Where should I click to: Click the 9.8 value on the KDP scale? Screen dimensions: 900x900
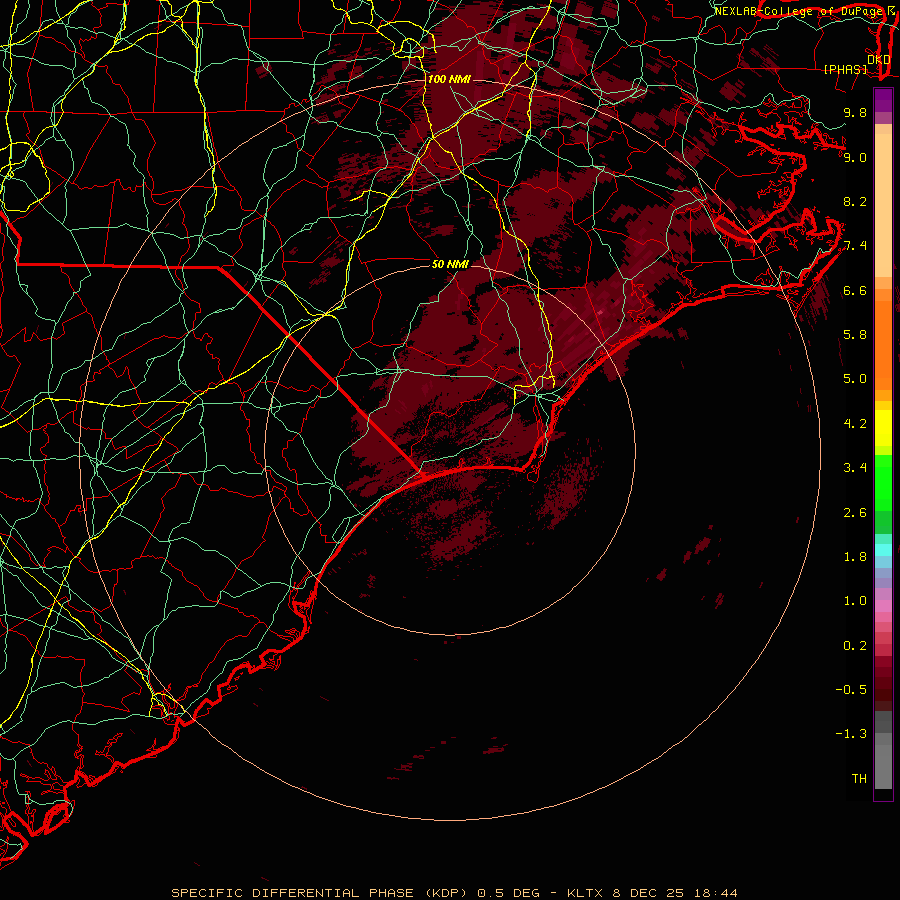pyautogui.click(x=855, y=112)
